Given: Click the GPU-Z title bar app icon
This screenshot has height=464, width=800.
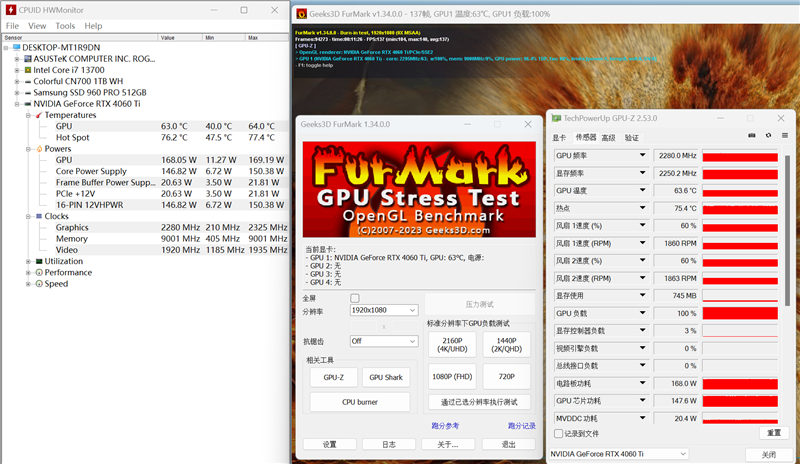Looking at the screenshot, I should [x=556, y=118].
